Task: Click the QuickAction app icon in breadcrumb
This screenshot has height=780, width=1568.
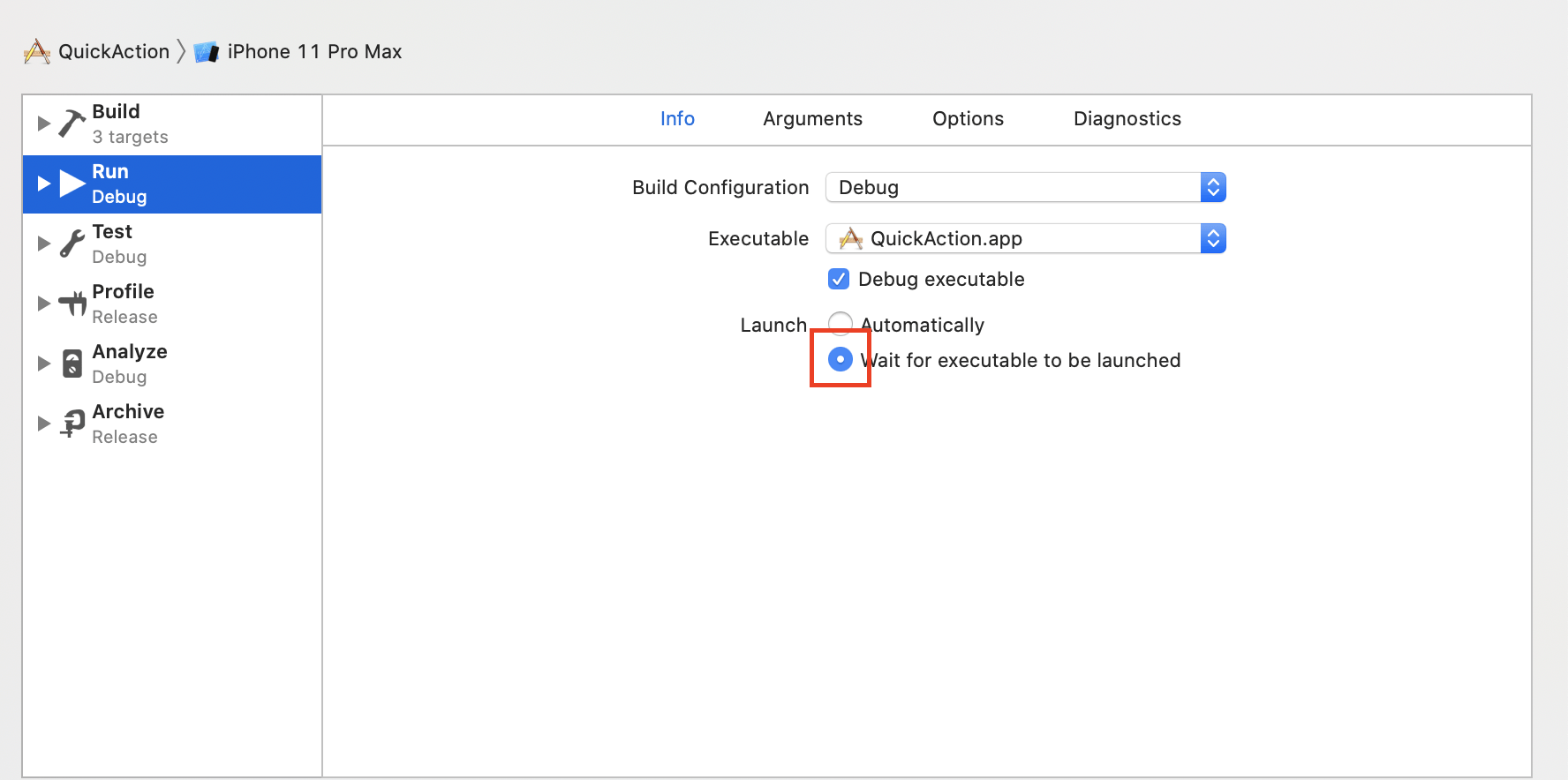Action: click(37, 51)
